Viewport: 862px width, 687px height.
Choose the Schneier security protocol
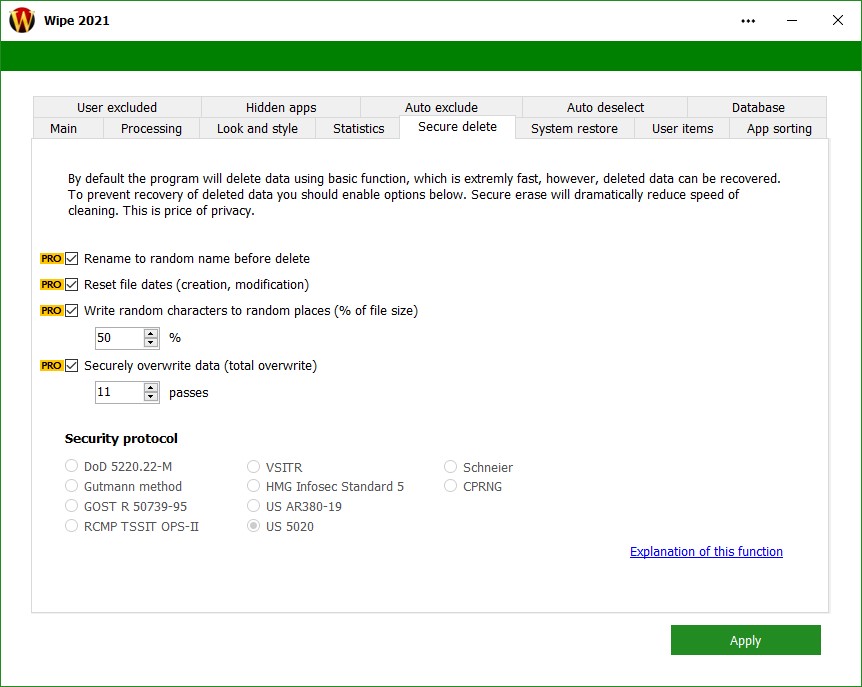[x=451, y=467]
